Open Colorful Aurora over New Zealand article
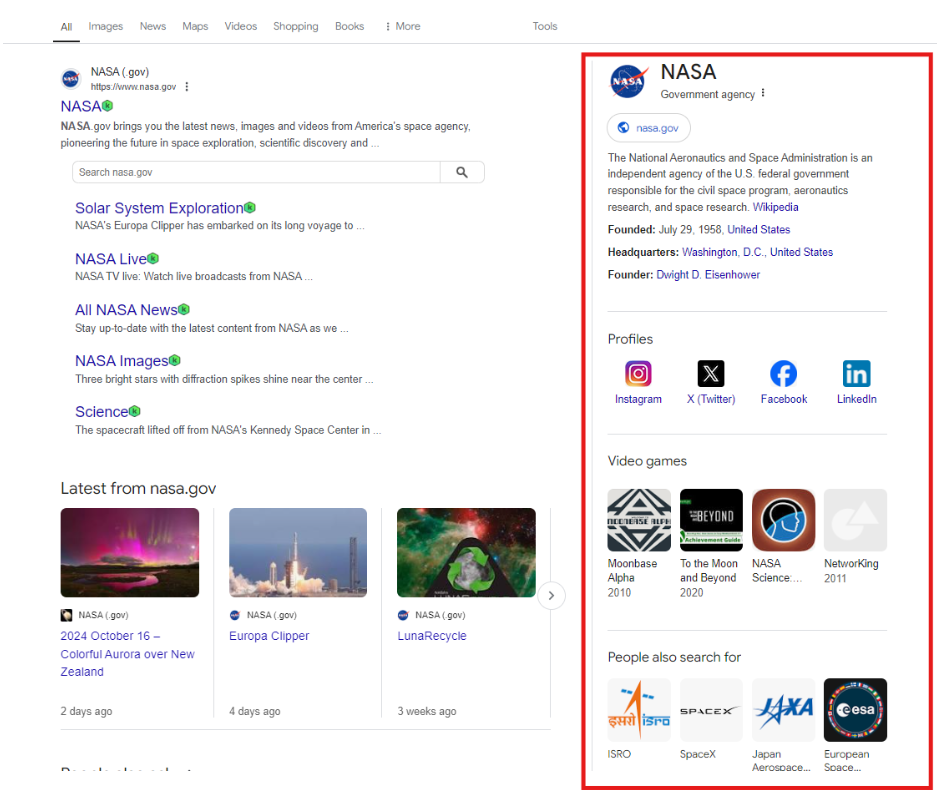The width and height of the screenshot is (937, 793). 127,654
